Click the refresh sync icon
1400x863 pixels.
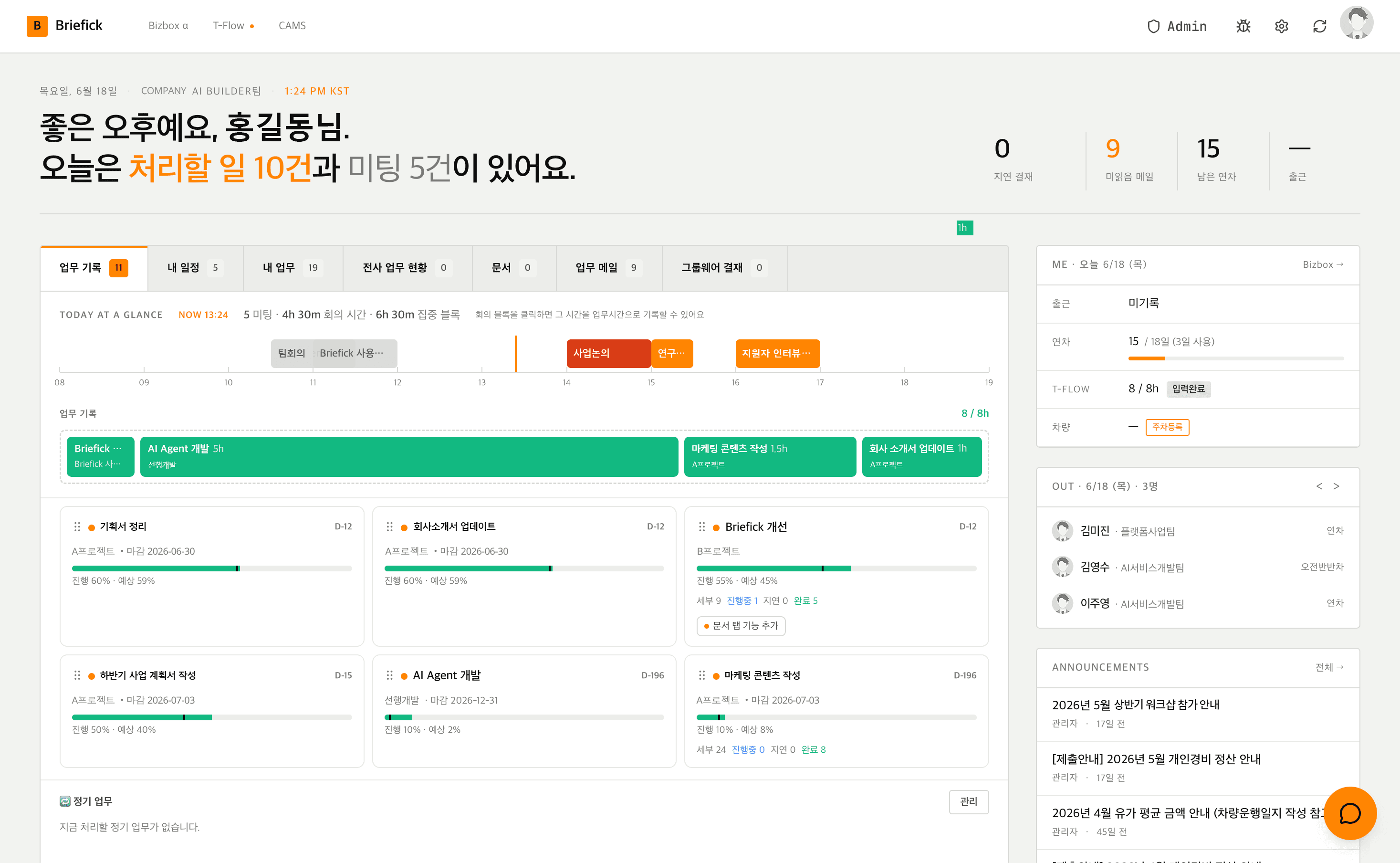click(x=1319, y=26)
